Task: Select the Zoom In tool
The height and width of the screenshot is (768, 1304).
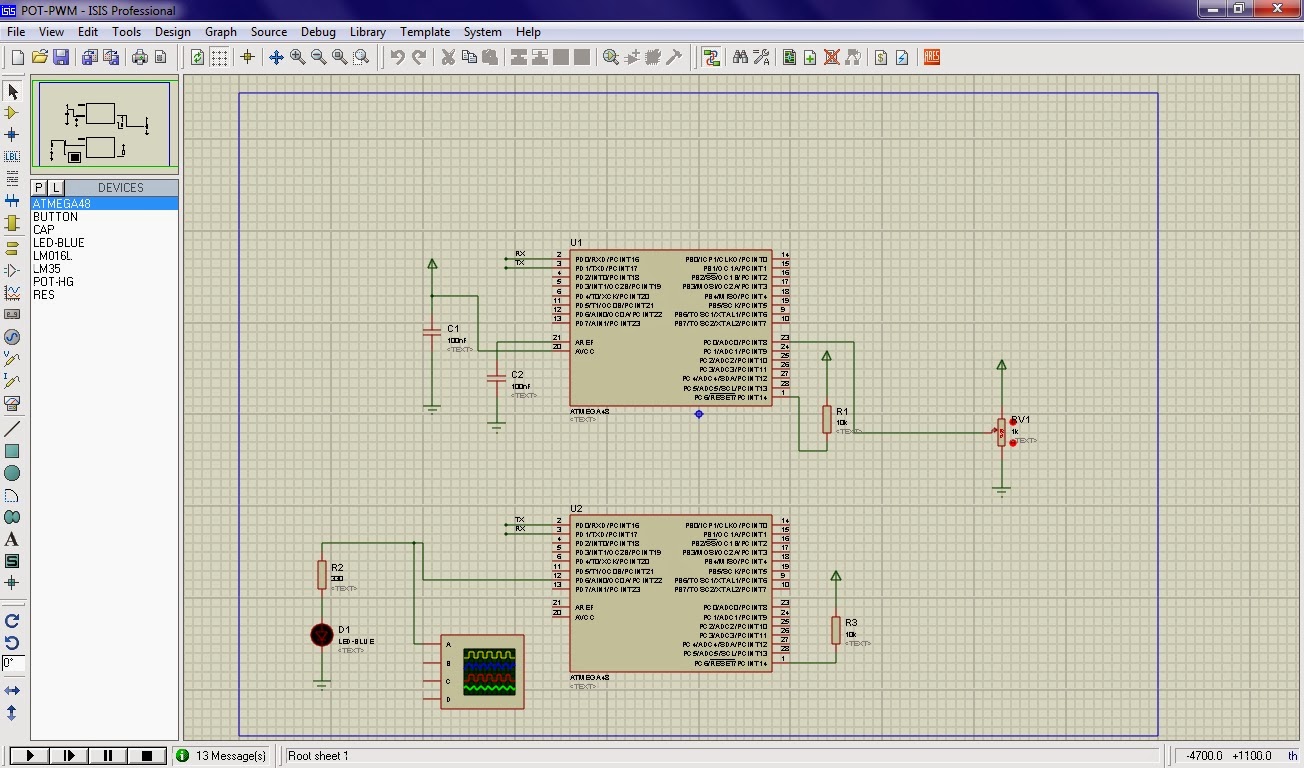Action: click(x=295, y=57)
